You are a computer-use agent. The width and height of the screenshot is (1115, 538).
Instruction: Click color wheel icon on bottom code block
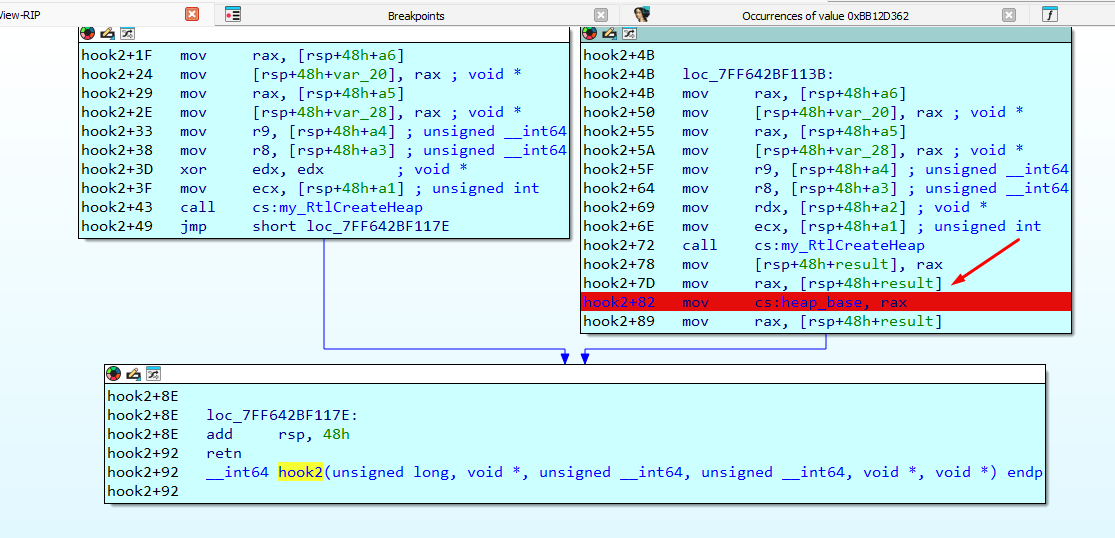pyautogui.click(x=114, y=373)
